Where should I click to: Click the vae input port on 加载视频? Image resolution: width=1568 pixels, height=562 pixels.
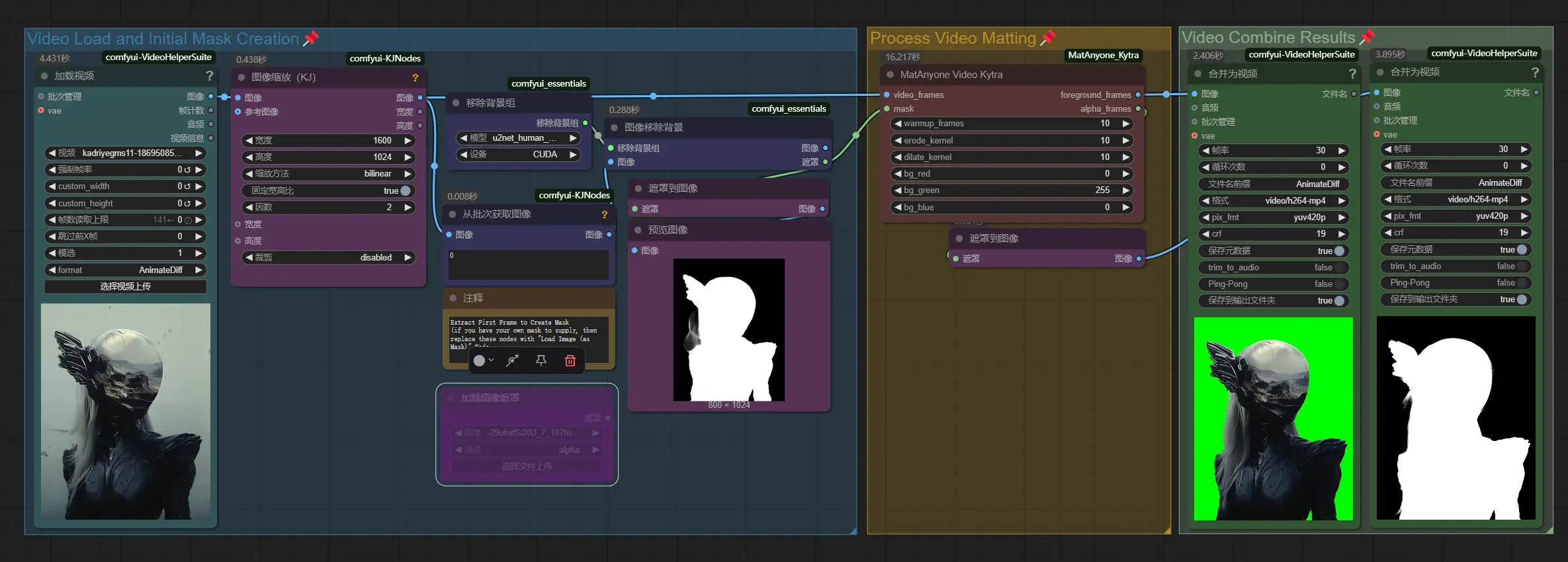[x=41, y=110]
